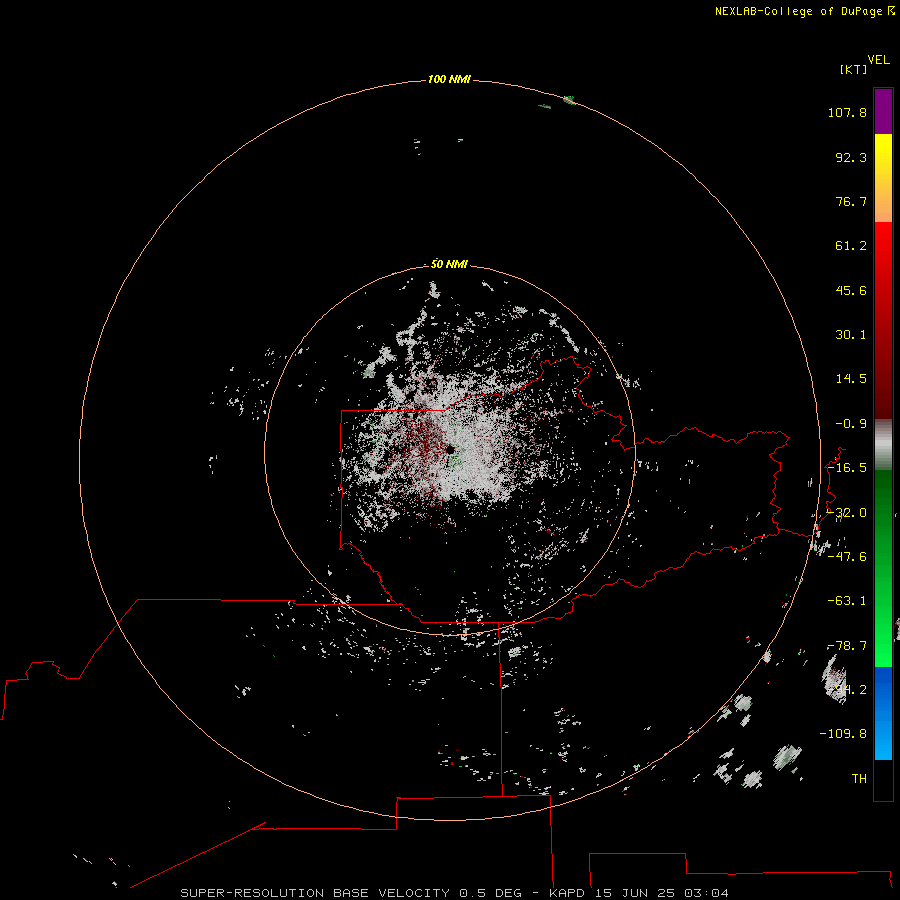Click the radar site center dot
The width and height of the screenshot is (900, 900).
(x=450, y=450)
